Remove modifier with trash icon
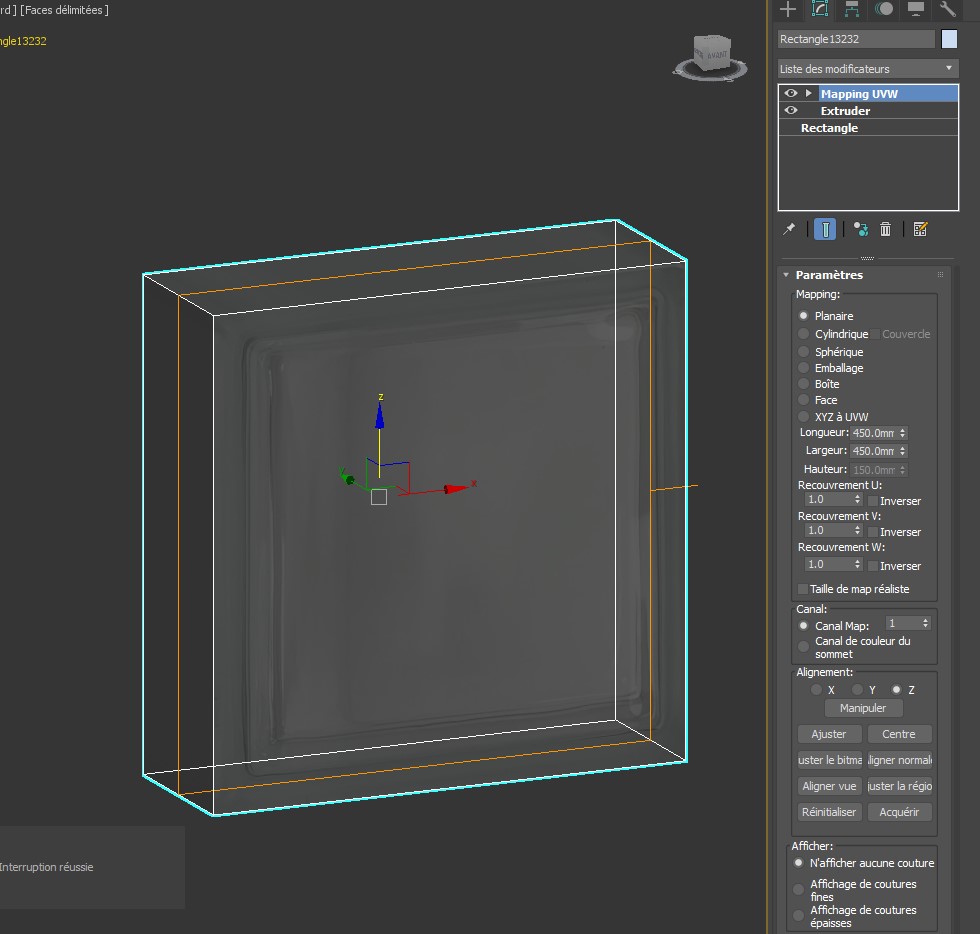 coord(885,229)
